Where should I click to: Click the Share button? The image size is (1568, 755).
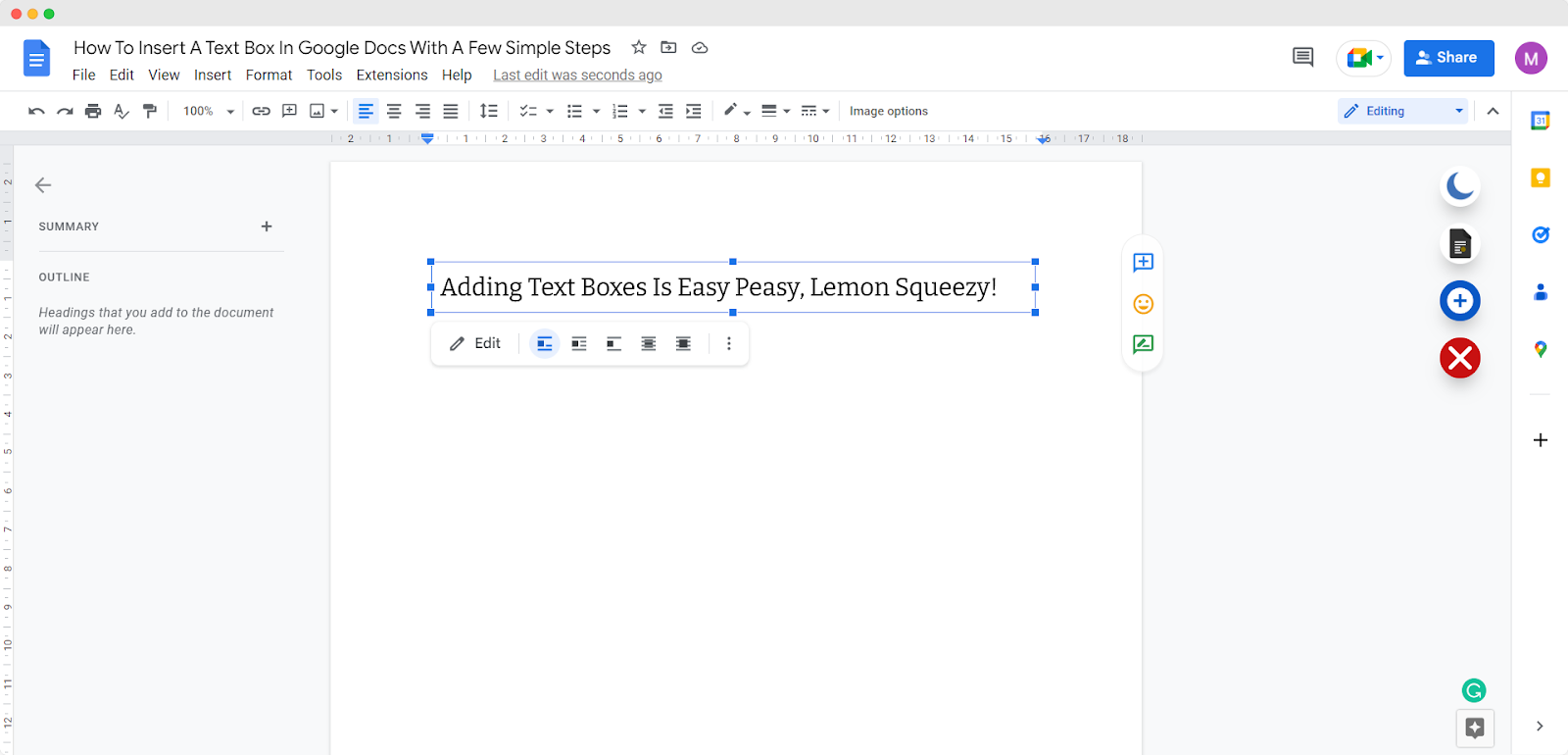(1448, 58)
